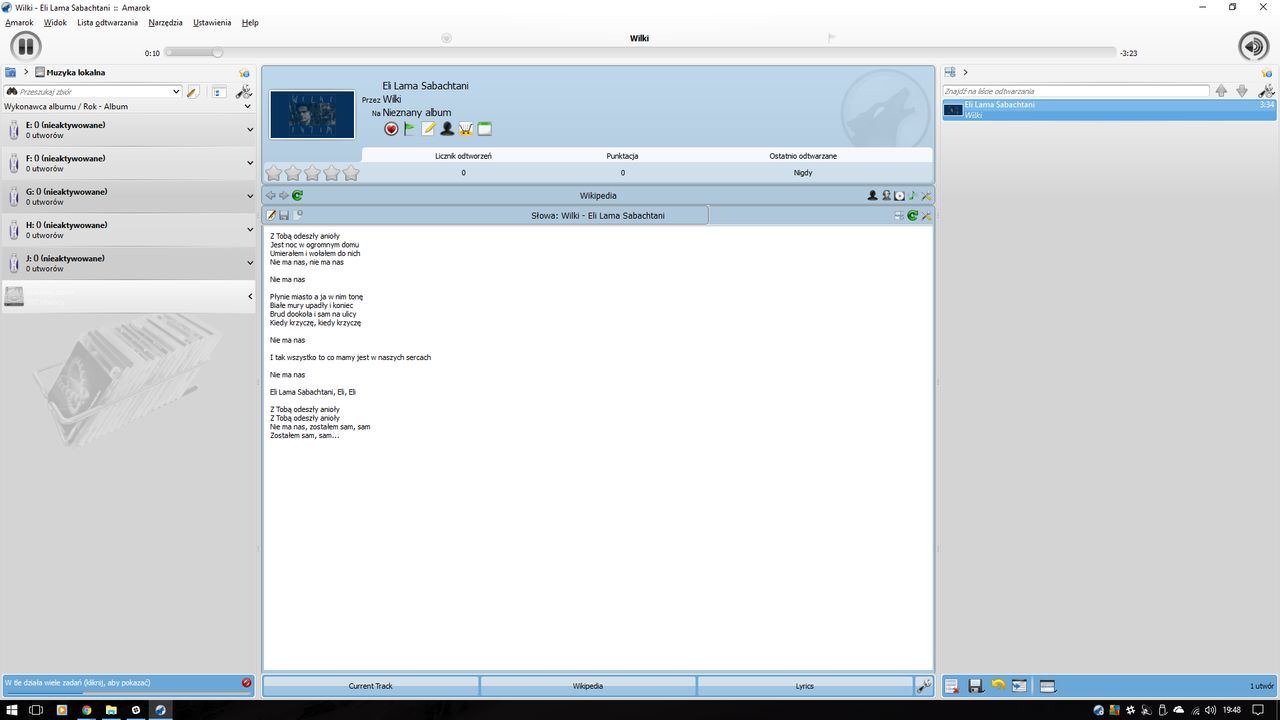The height and width of the screenshot is (720, 1280).
Task: Open applet configuration wrench icon
Action: tap(925, 686)
